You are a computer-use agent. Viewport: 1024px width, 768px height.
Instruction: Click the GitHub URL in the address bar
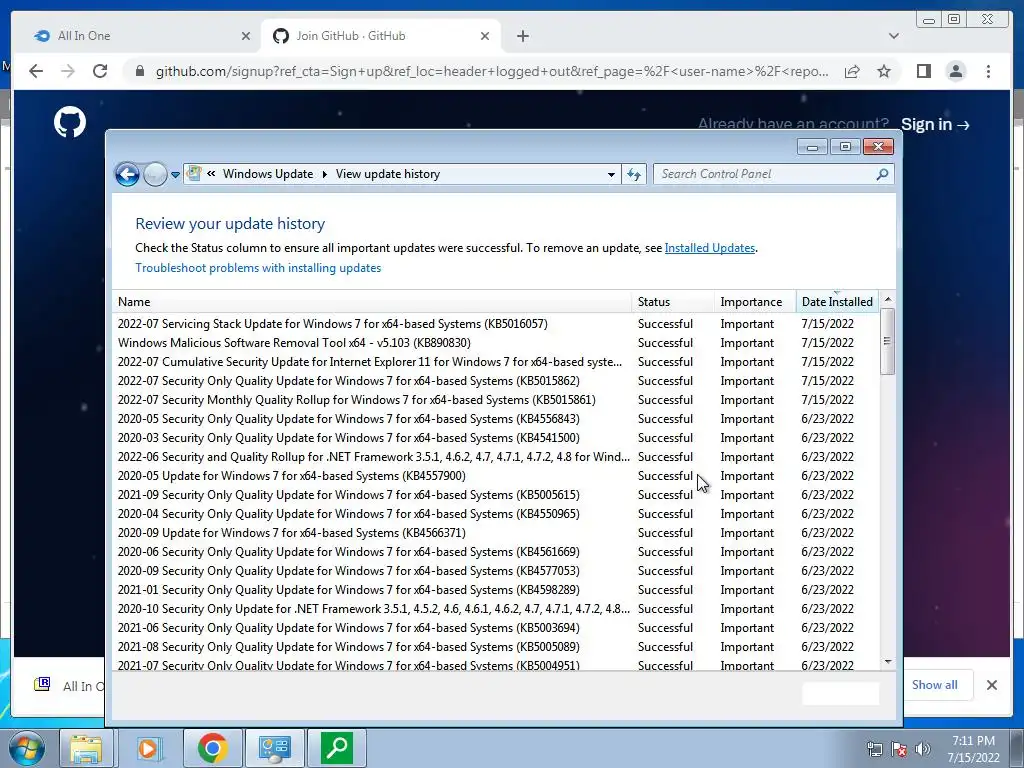pos(492,71)
